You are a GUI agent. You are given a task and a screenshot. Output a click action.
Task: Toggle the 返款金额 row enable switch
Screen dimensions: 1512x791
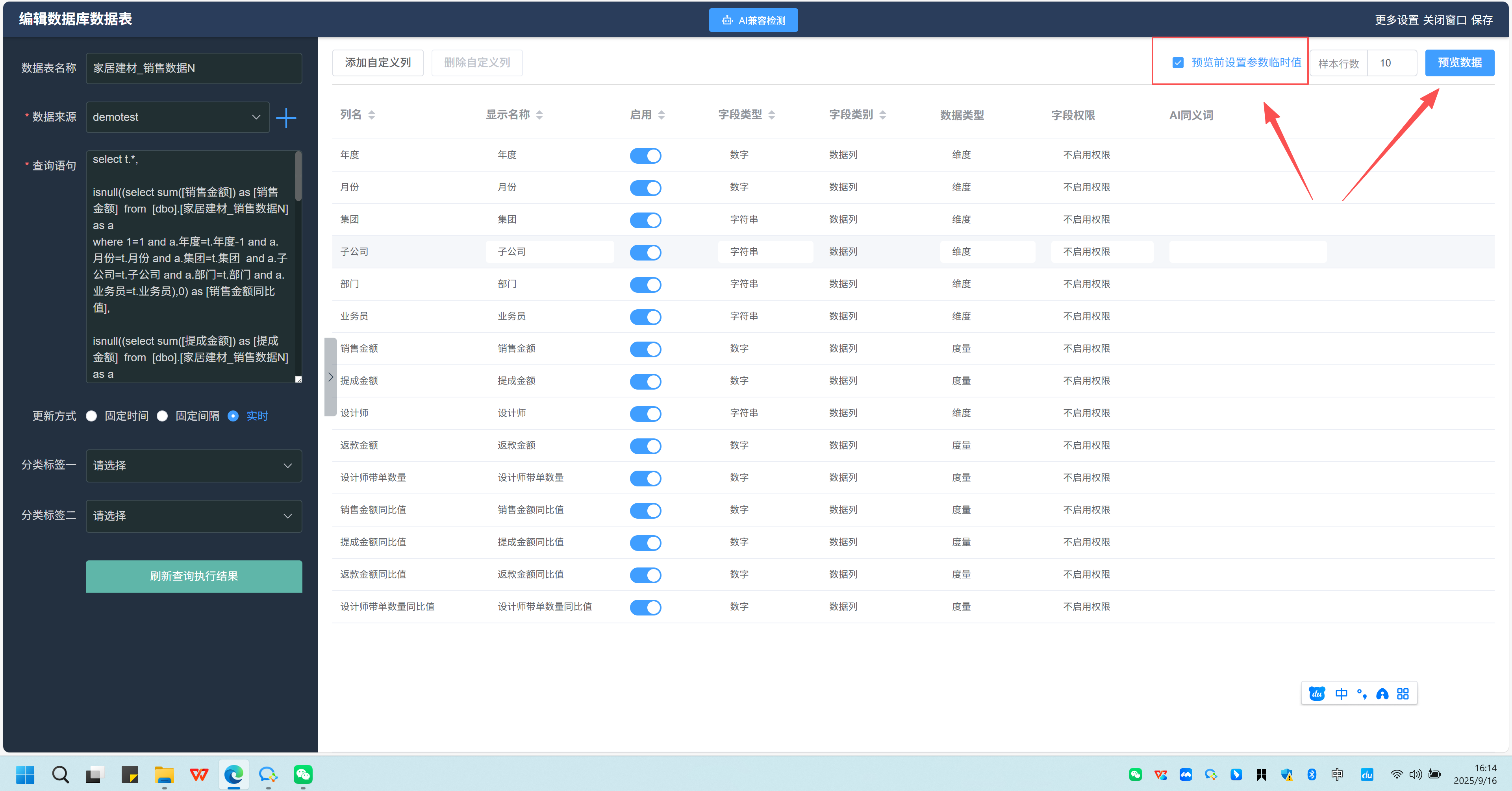645,446
